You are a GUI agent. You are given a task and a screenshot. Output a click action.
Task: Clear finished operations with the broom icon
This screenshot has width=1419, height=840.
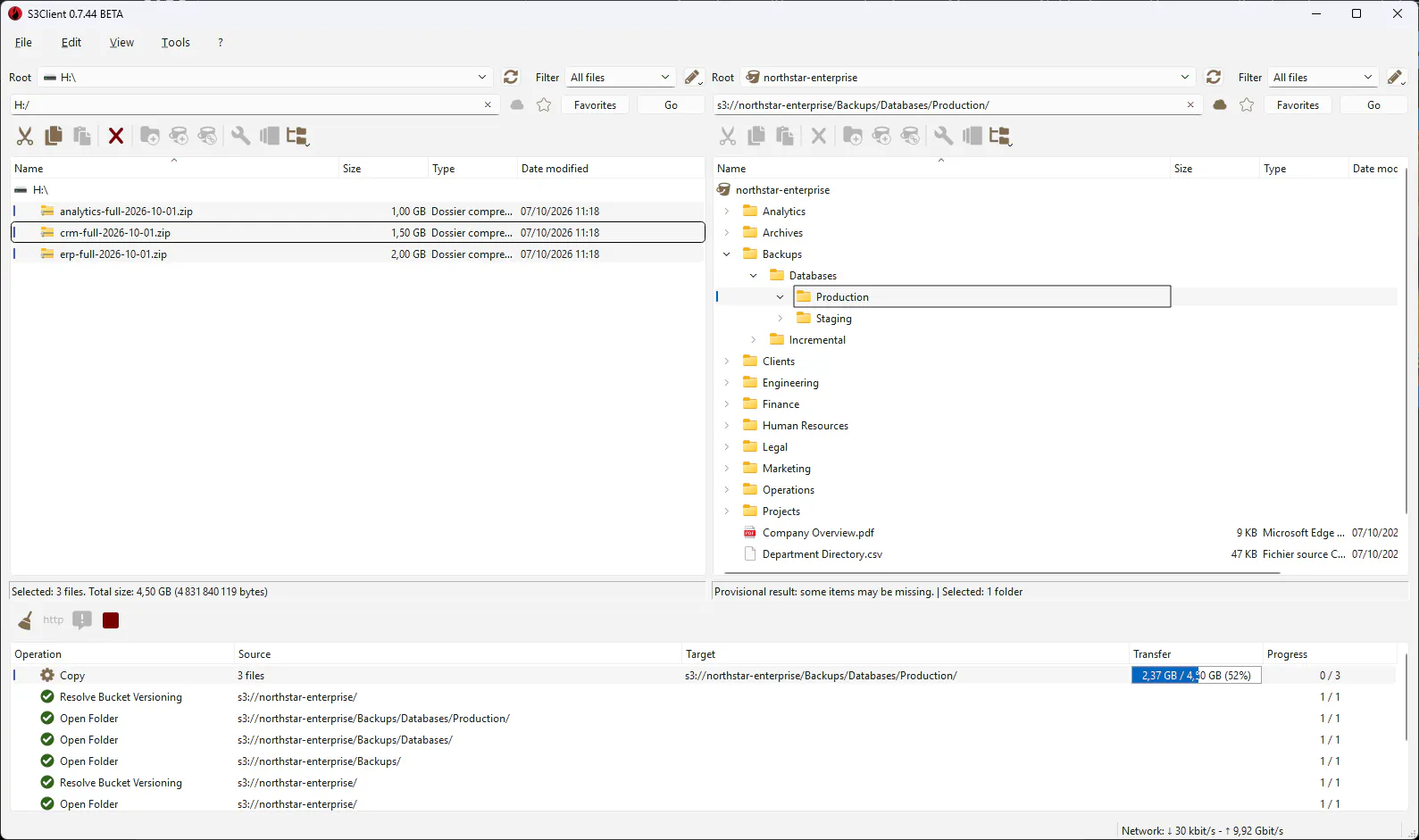tap(26, 620)
